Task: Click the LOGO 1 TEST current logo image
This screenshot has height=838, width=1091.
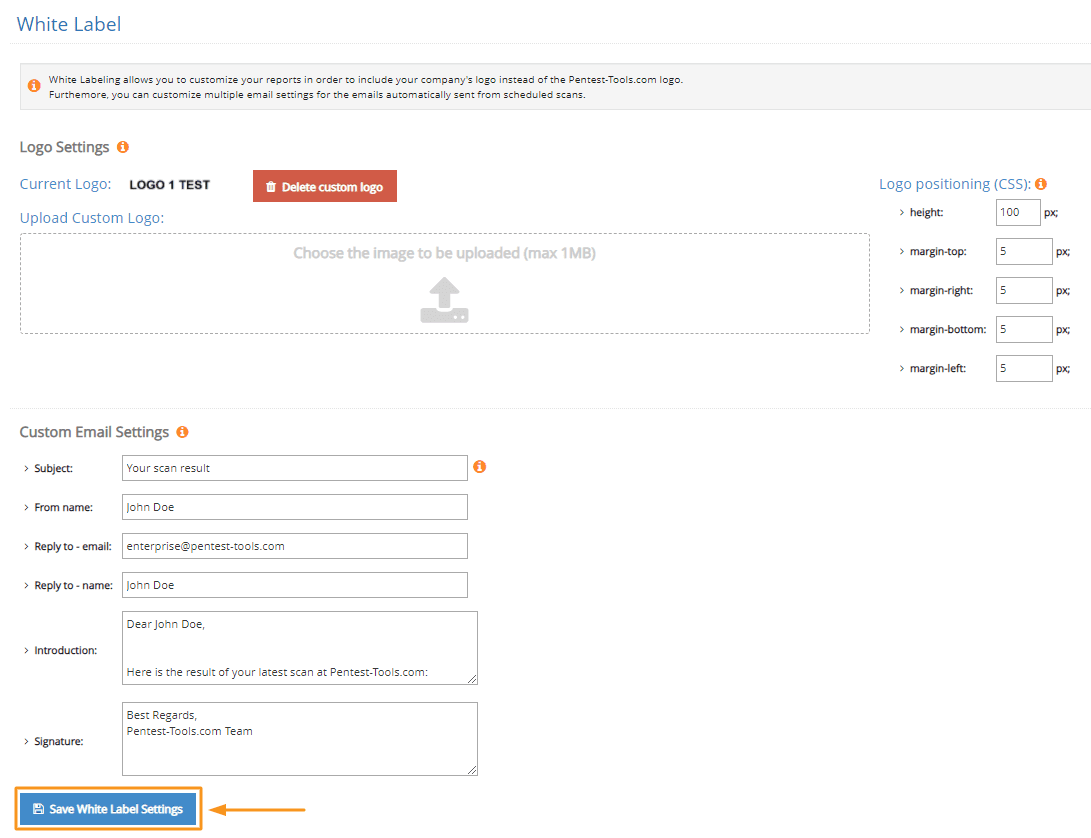Action: [169, 184]
